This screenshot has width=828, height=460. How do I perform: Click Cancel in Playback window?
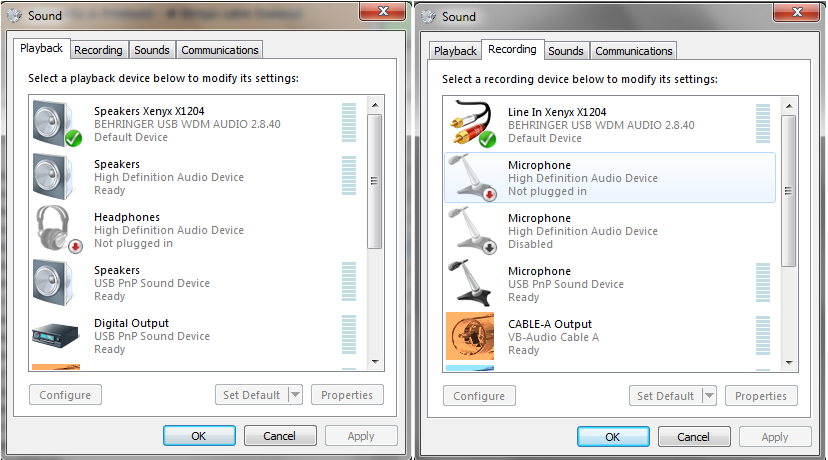[280, 436]
